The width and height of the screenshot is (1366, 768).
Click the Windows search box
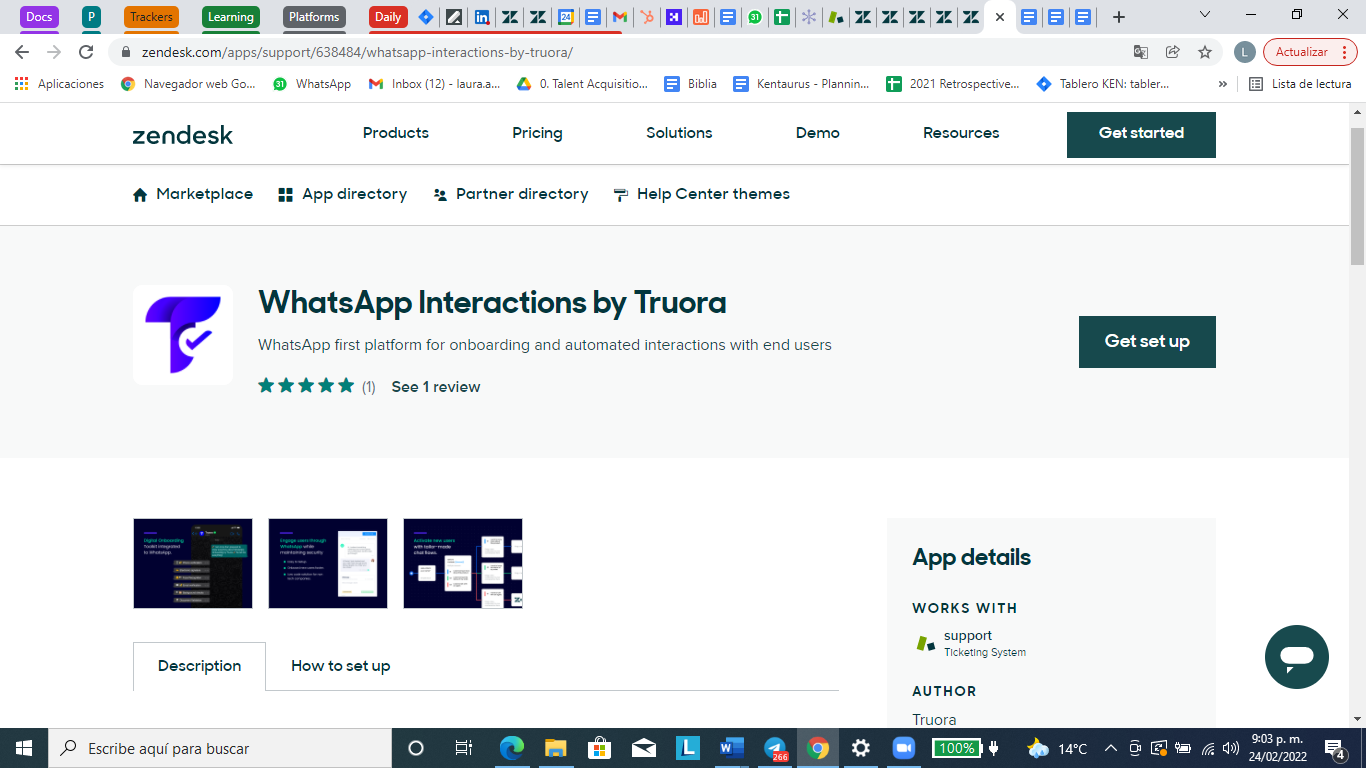point(220,748)
